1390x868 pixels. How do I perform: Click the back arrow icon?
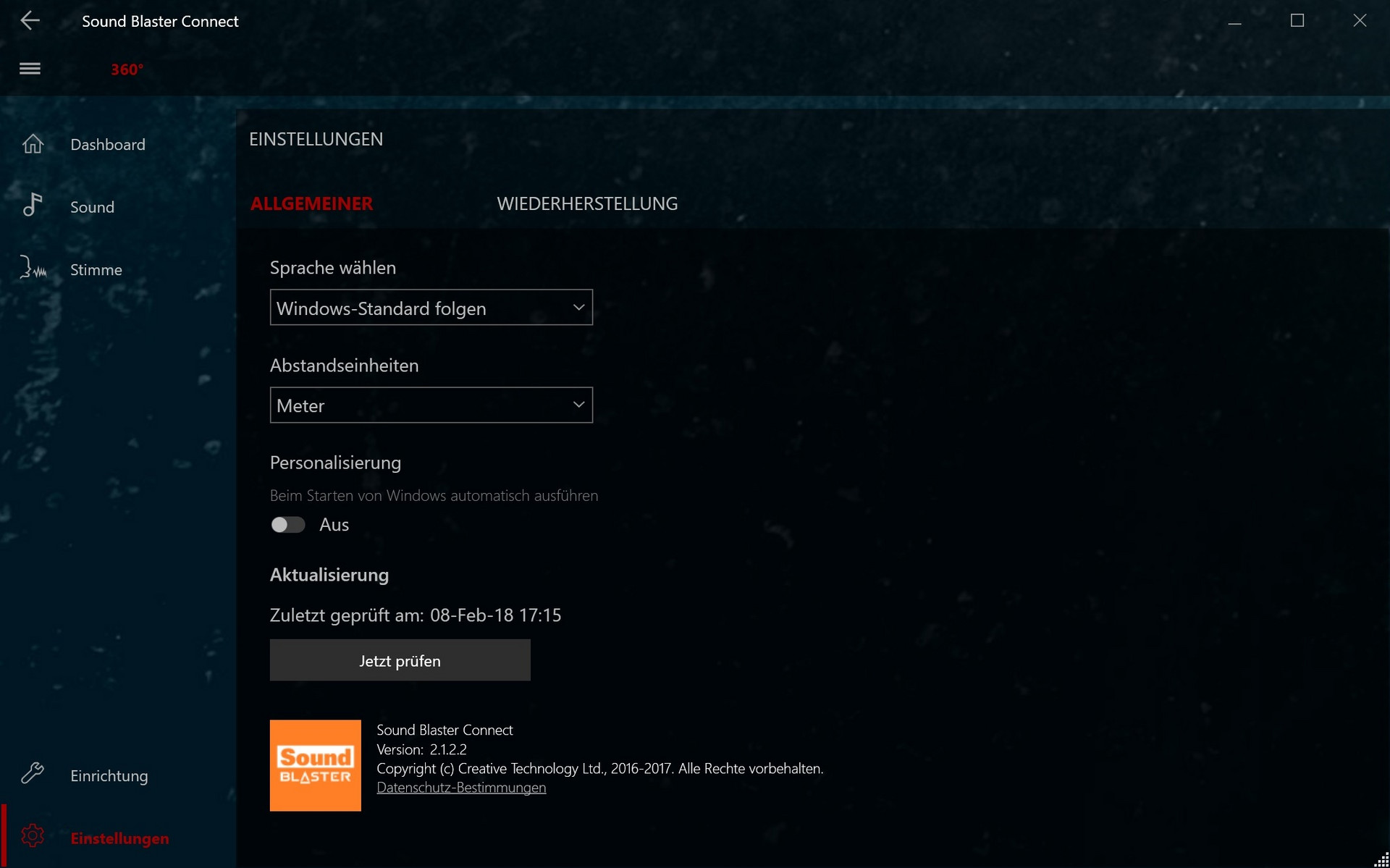tap(30, 20)
